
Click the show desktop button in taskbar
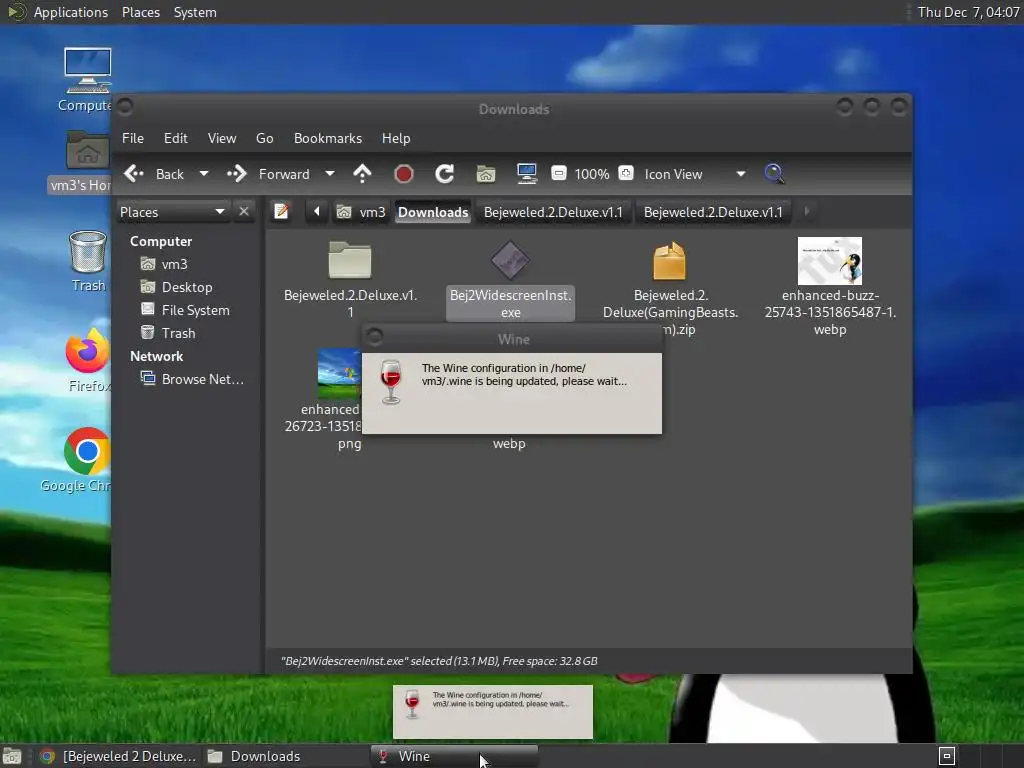point(12,756)
